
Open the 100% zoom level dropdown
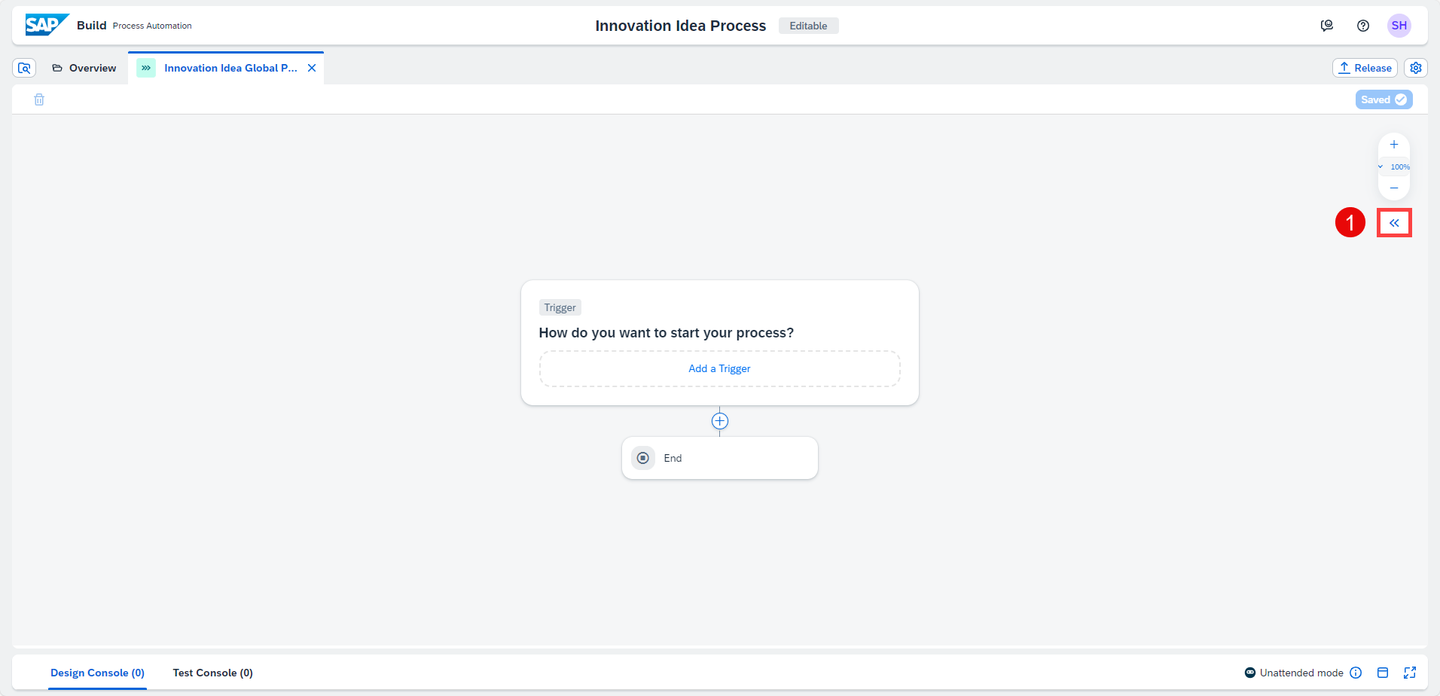click(x=1394, y=167)
